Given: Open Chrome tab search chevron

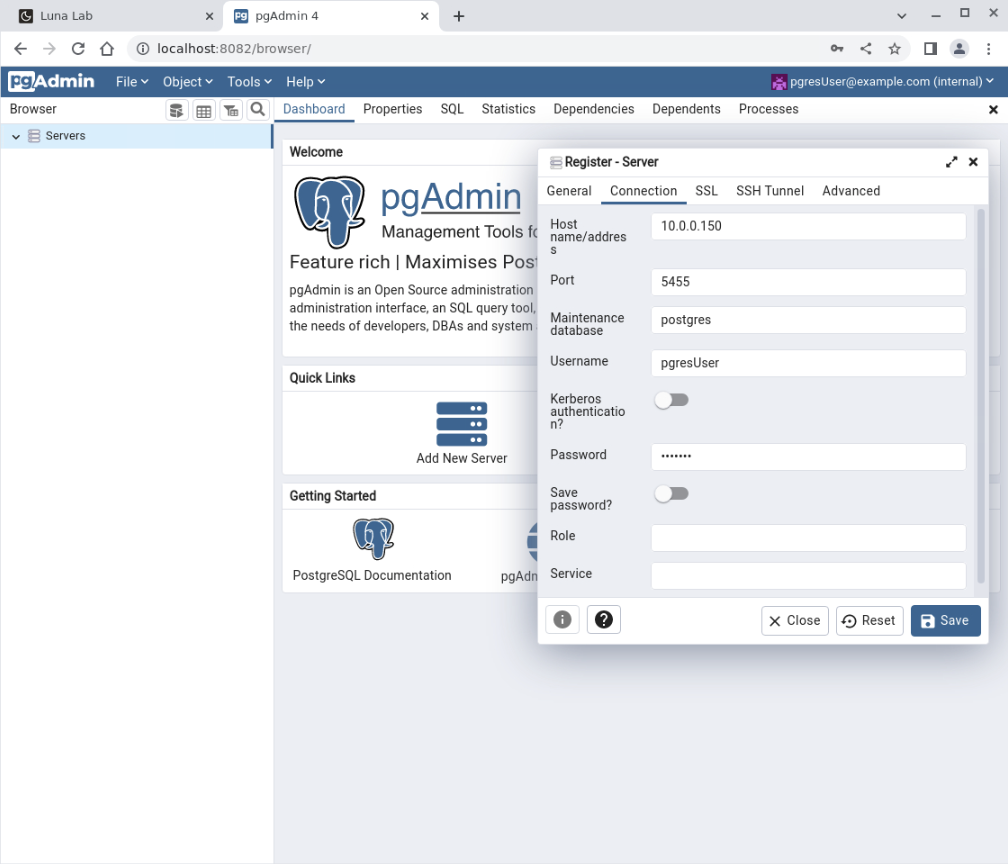Looking at the screenshot, I should pos(901,16).
